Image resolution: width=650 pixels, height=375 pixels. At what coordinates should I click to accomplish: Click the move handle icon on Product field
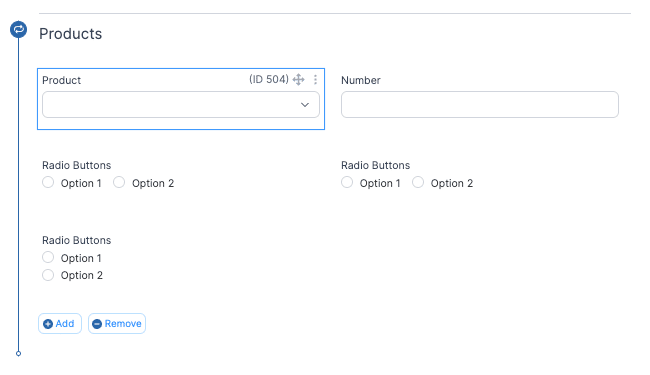298,79
